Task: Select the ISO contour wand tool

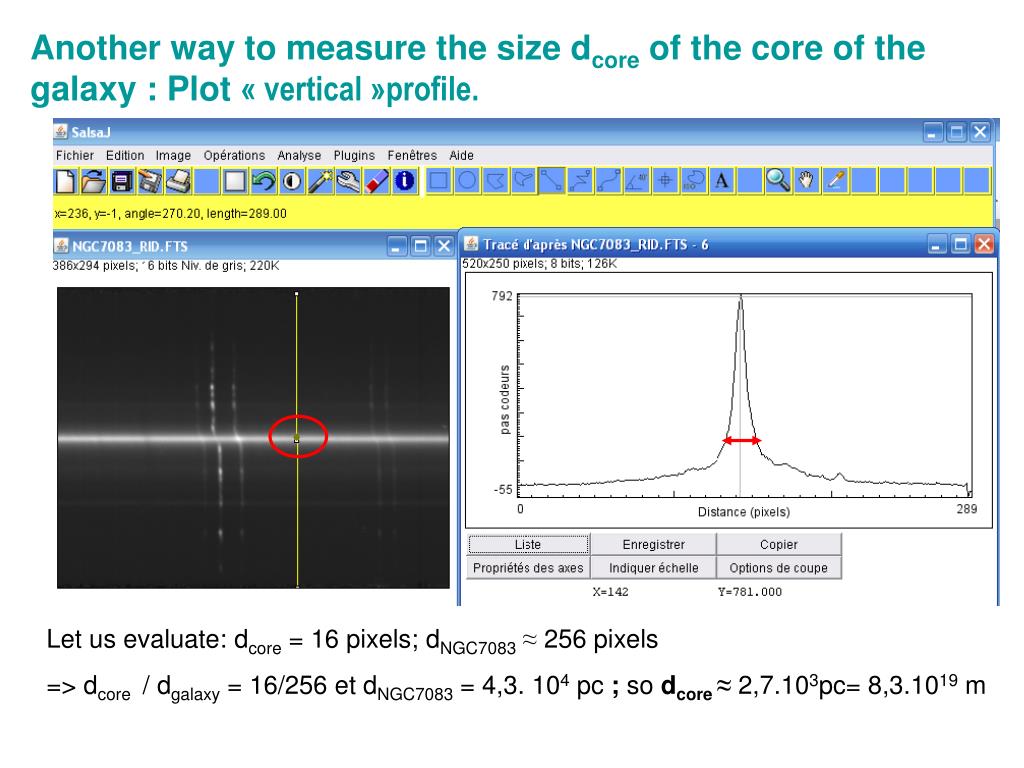Action: pyautogui.click(x=694, y=180)
